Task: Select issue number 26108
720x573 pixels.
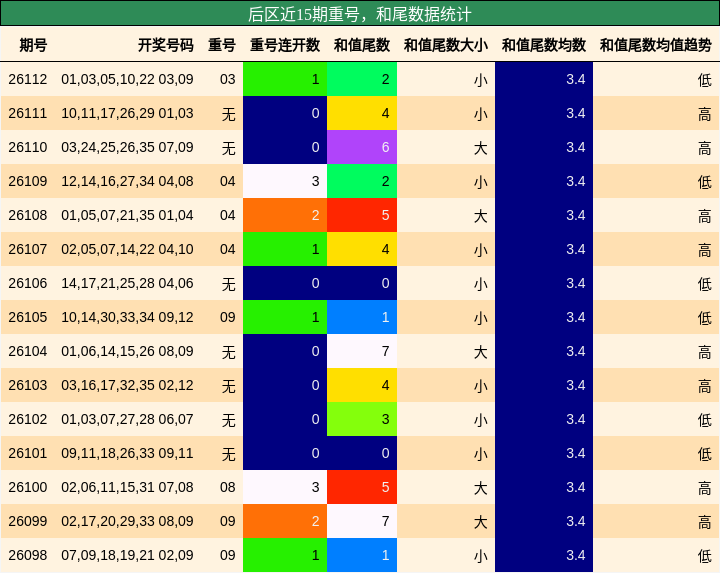Action: point(28,215)
